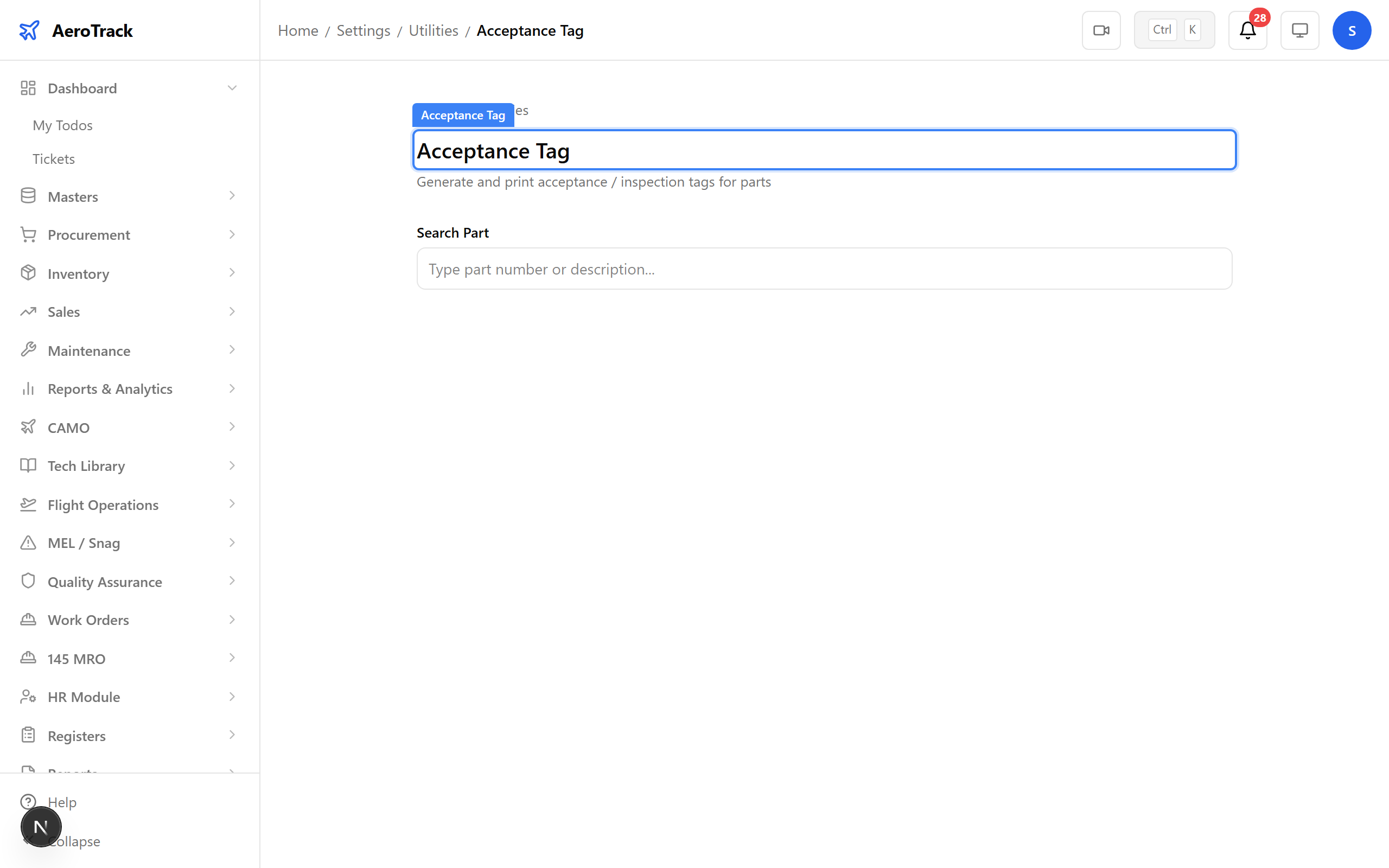Image resolution: width=1389 pixels, height=868 pixels.
Task: Open the video camera tool in the header
Action: pyautogui.click(x=1101, y=30)
